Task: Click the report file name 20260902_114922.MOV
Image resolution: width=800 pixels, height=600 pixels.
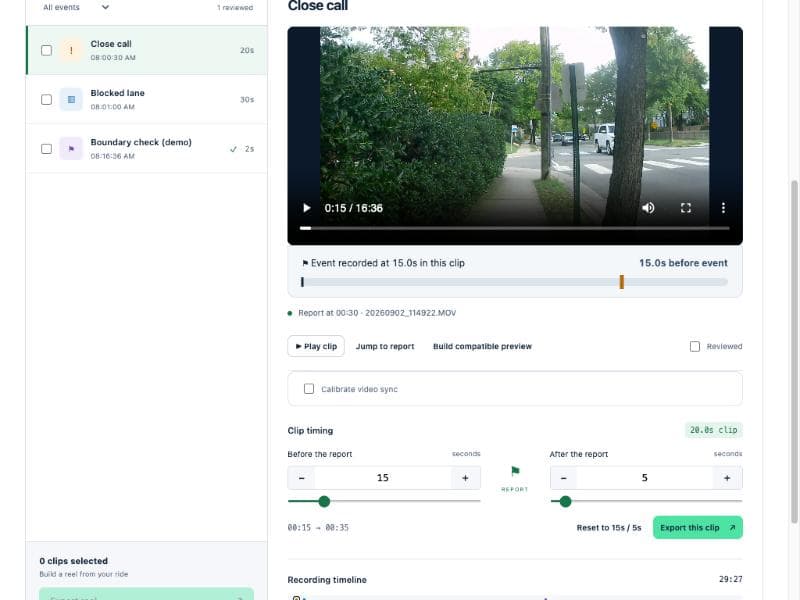Action: pos(410,313)
